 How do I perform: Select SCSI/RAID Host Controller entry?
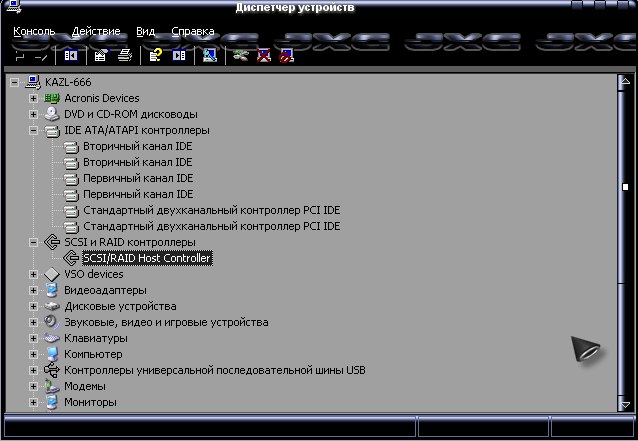147,258
